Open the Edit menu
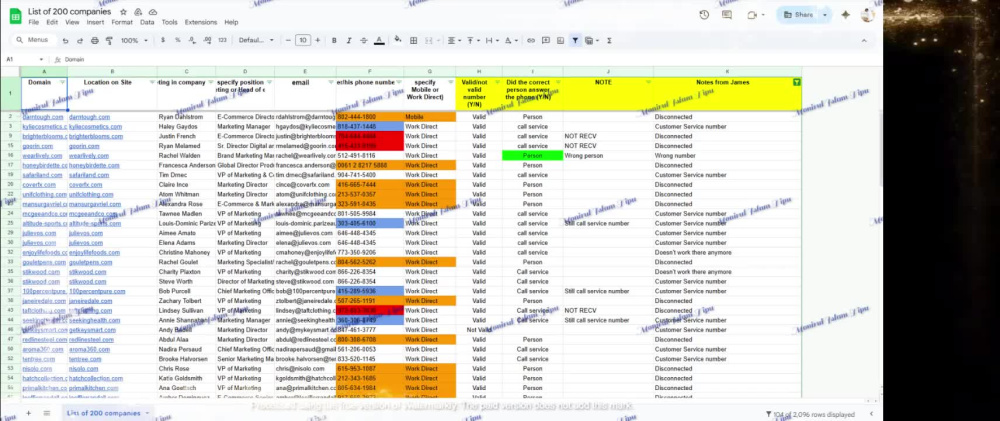Image resolution: width=1000 pixels, height=421 pixels. [52, 22]
